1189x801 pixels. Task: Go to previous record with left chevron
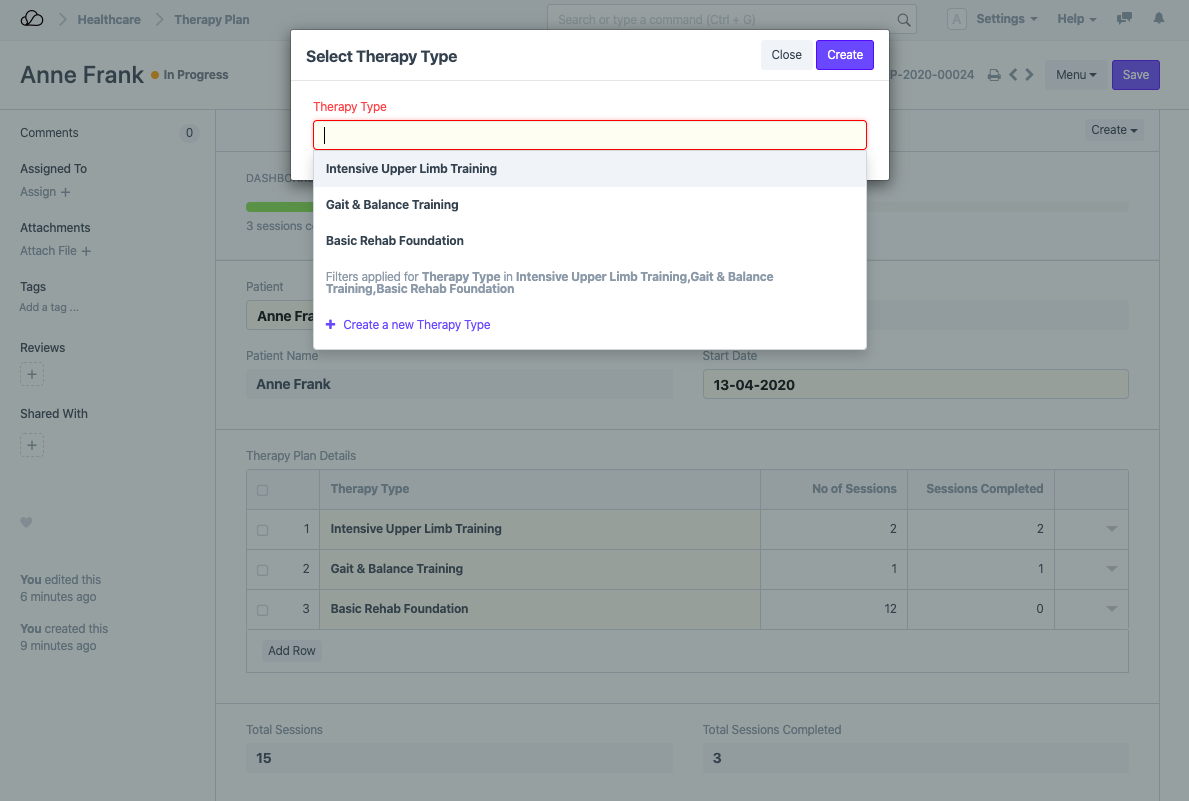tap(1013, 75)
